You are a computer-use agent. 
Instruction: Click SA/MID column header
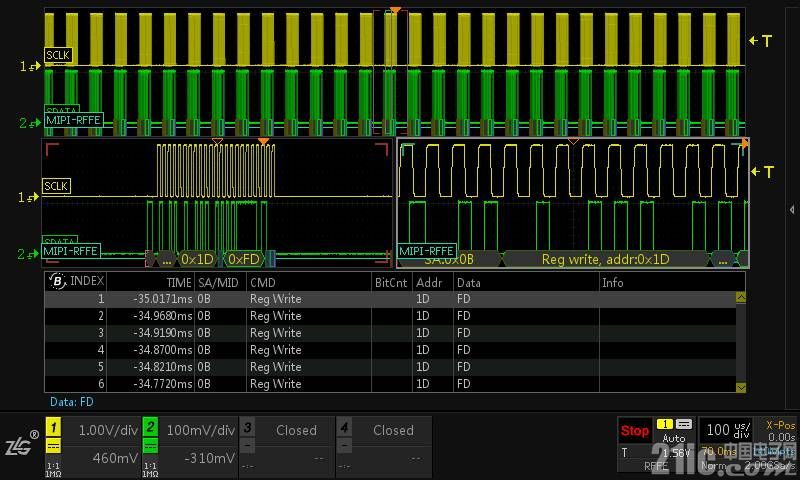(218, 282)
